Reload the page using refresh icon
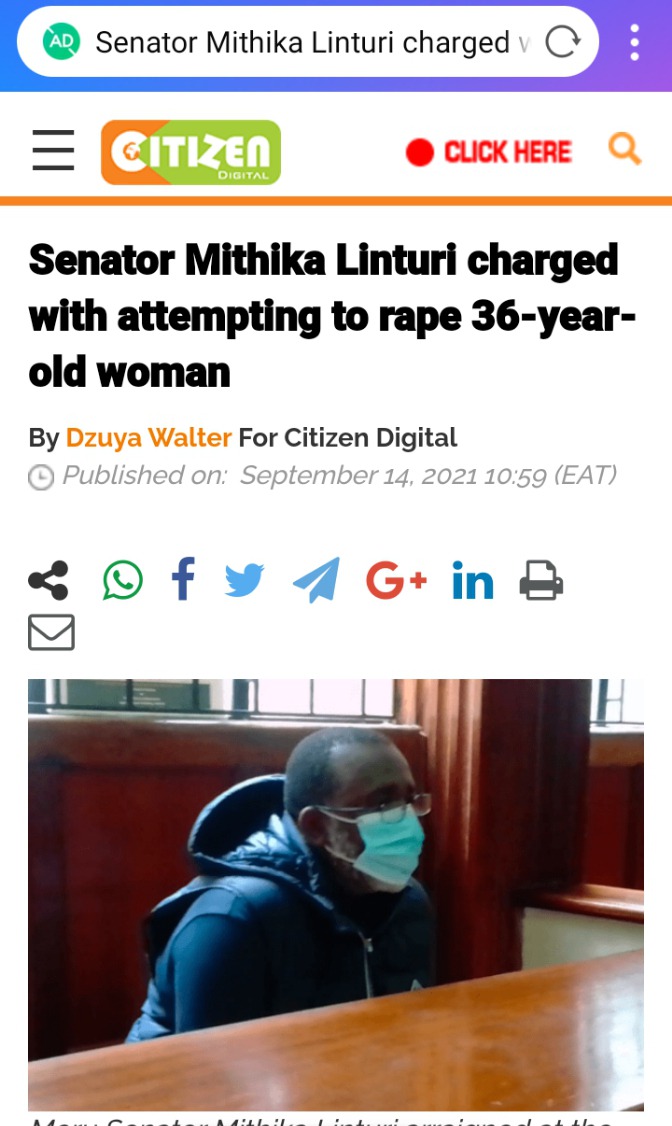 [x=562, y=42]
